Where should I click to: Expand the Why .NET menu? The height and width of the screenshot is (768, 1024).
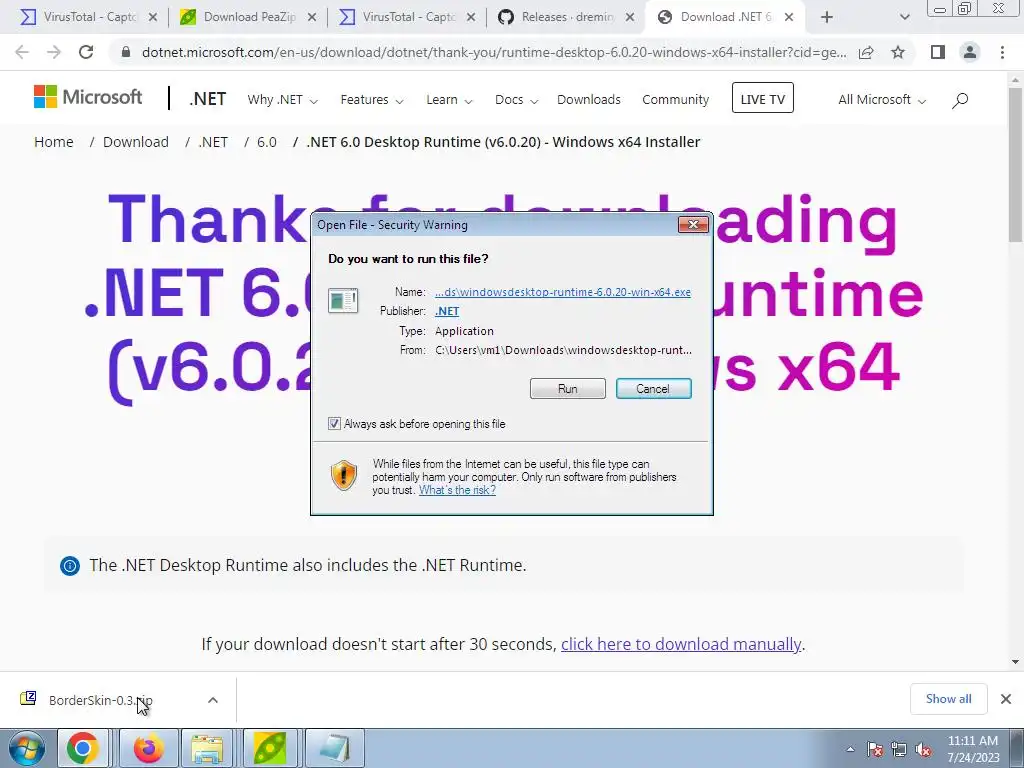click(x=282, y=100)
